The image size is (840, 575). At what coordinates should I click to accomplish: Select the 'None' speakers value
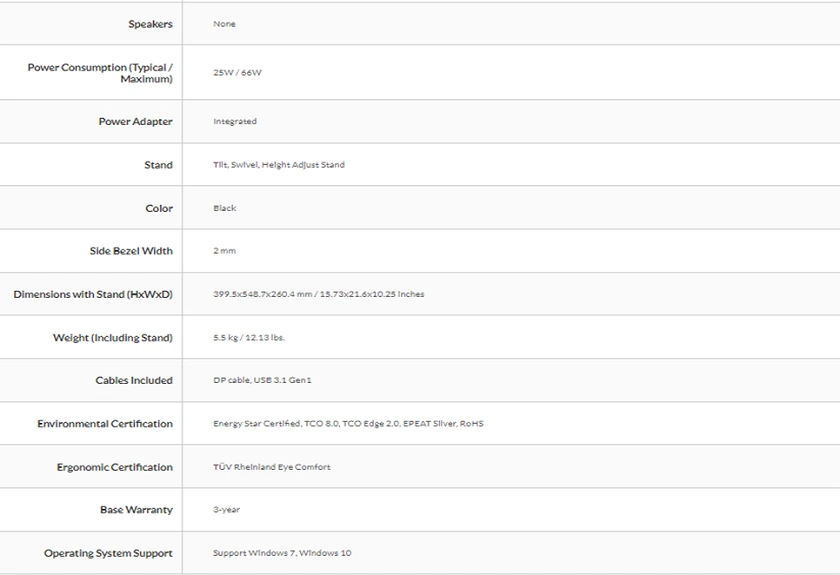click(224, 24)
